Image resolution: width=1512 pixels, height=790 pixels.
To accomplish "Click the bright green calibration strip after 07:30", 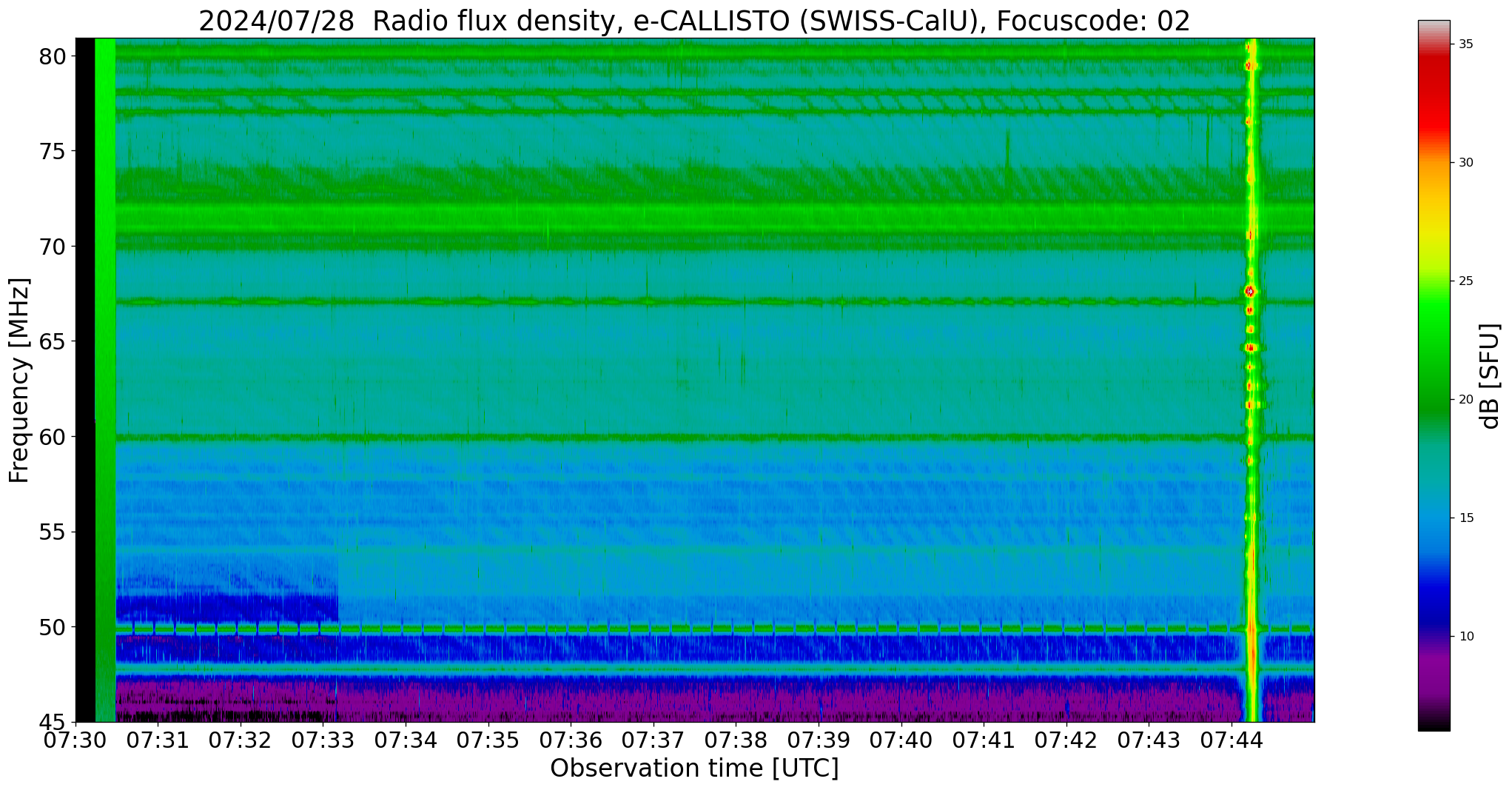I will 105,380.
